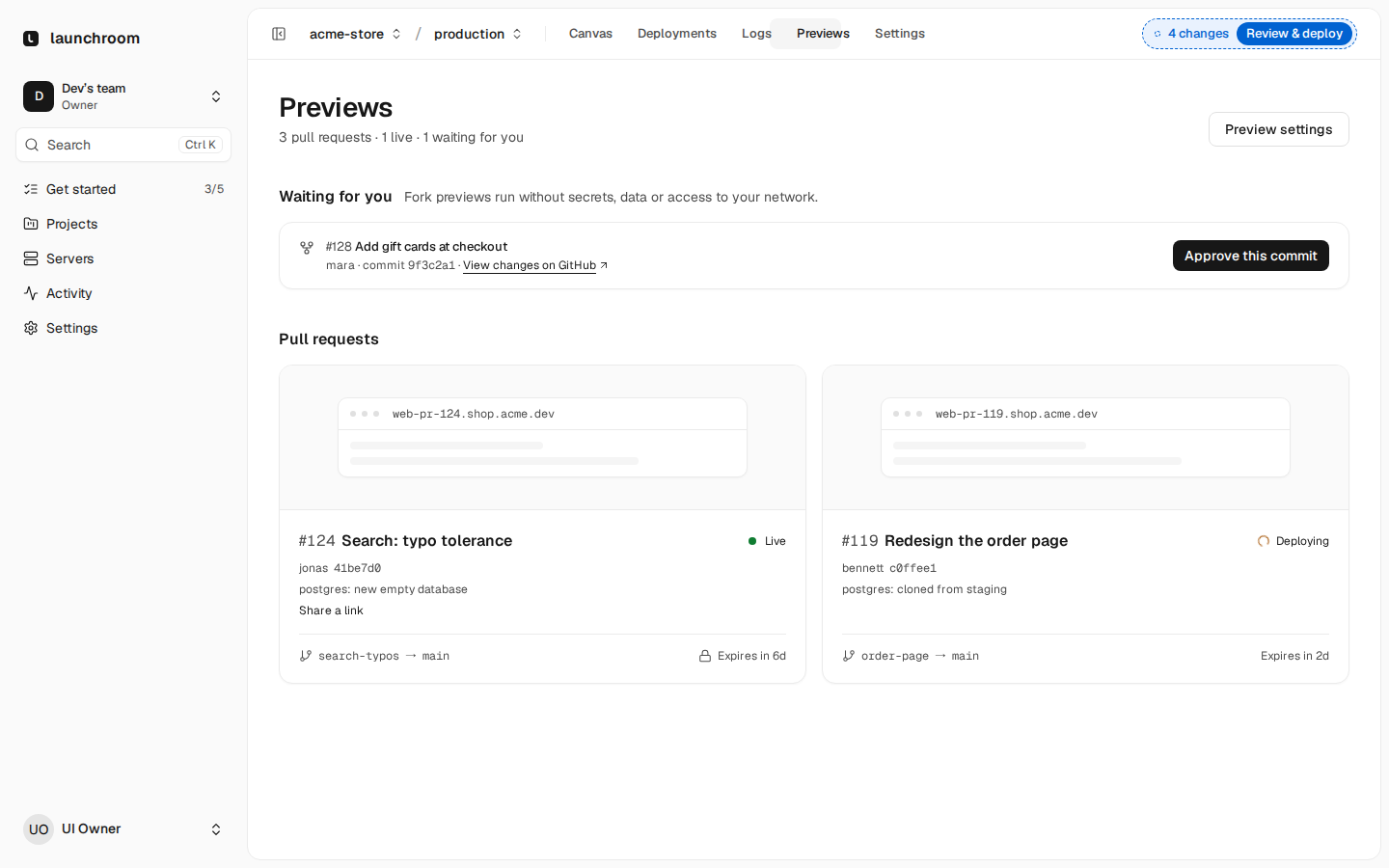Open the production environment dropdown
Viewport: 1389px width, 868px height.
pos(477,34)
